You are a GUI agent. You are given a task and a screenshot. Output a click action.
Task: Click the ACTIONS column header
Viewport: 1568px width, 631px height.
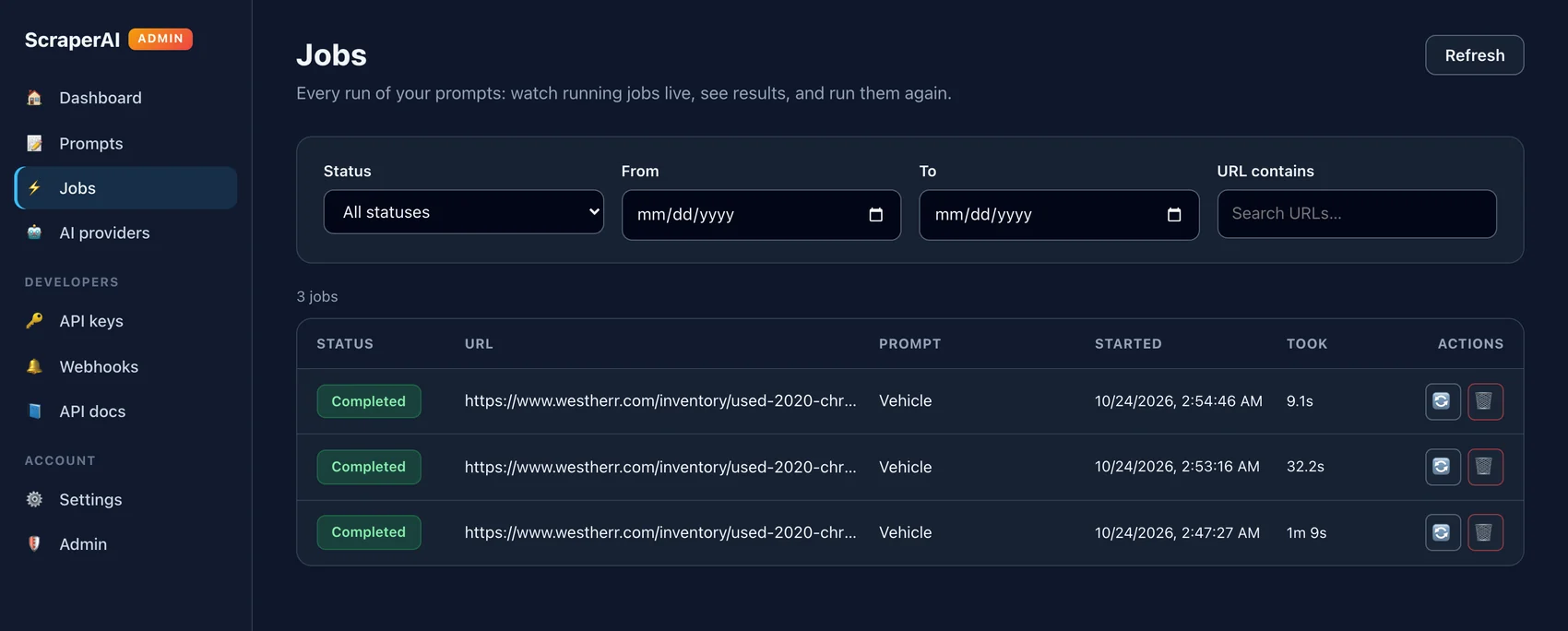click(x=1470, y=344)
